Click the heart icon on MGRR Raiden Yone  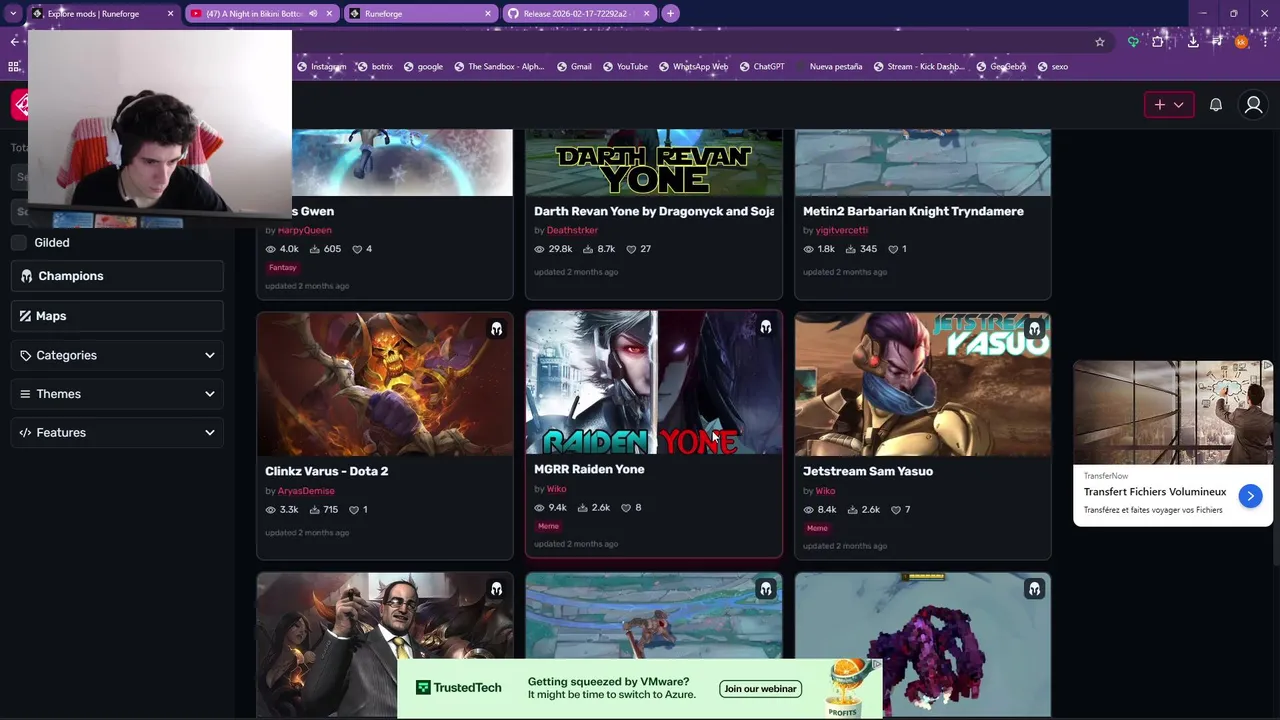(x=626, y=508)
